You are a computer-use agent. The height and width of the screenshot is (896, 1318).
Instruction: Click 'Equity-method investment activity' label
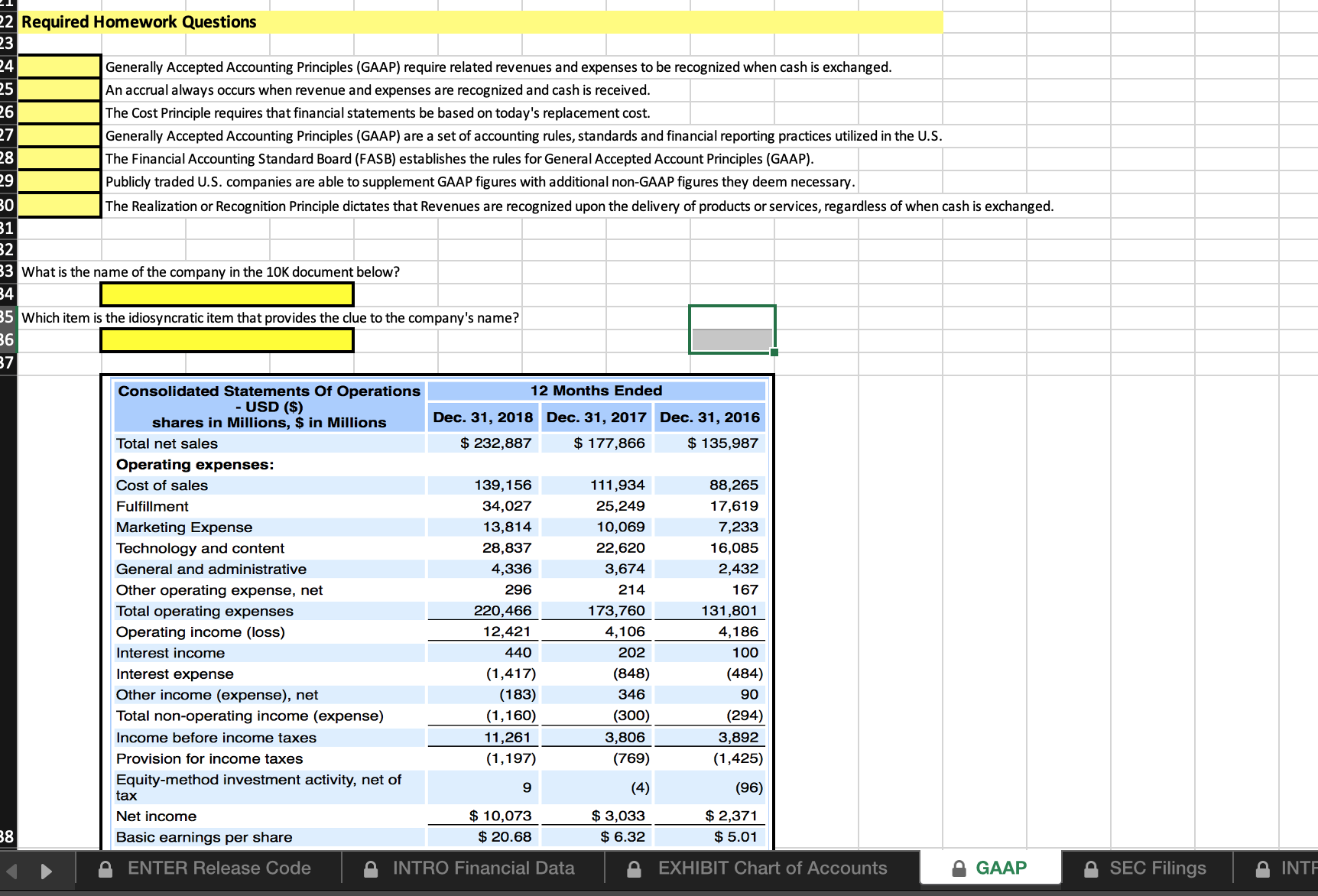258,787
